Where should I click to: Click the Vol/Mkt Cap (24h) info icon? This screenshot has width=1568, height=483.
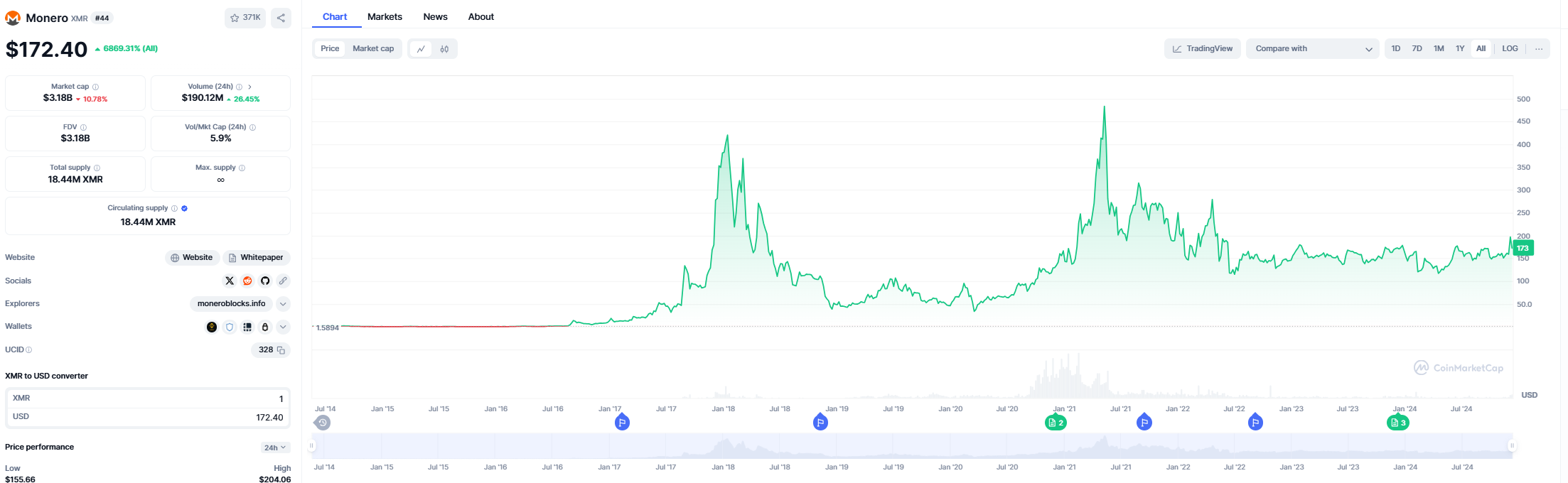click(253, 127)
